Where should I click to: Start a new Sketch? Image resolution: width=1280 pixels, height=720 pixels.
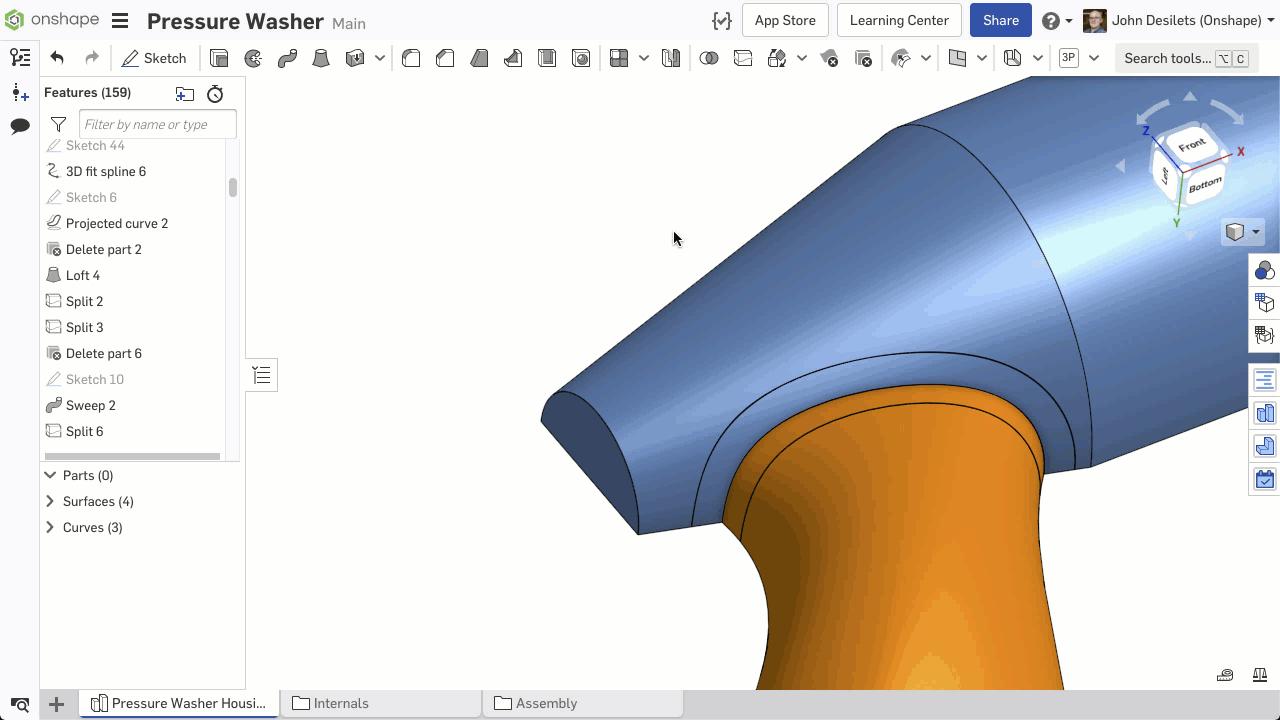[x=154, y=58]
